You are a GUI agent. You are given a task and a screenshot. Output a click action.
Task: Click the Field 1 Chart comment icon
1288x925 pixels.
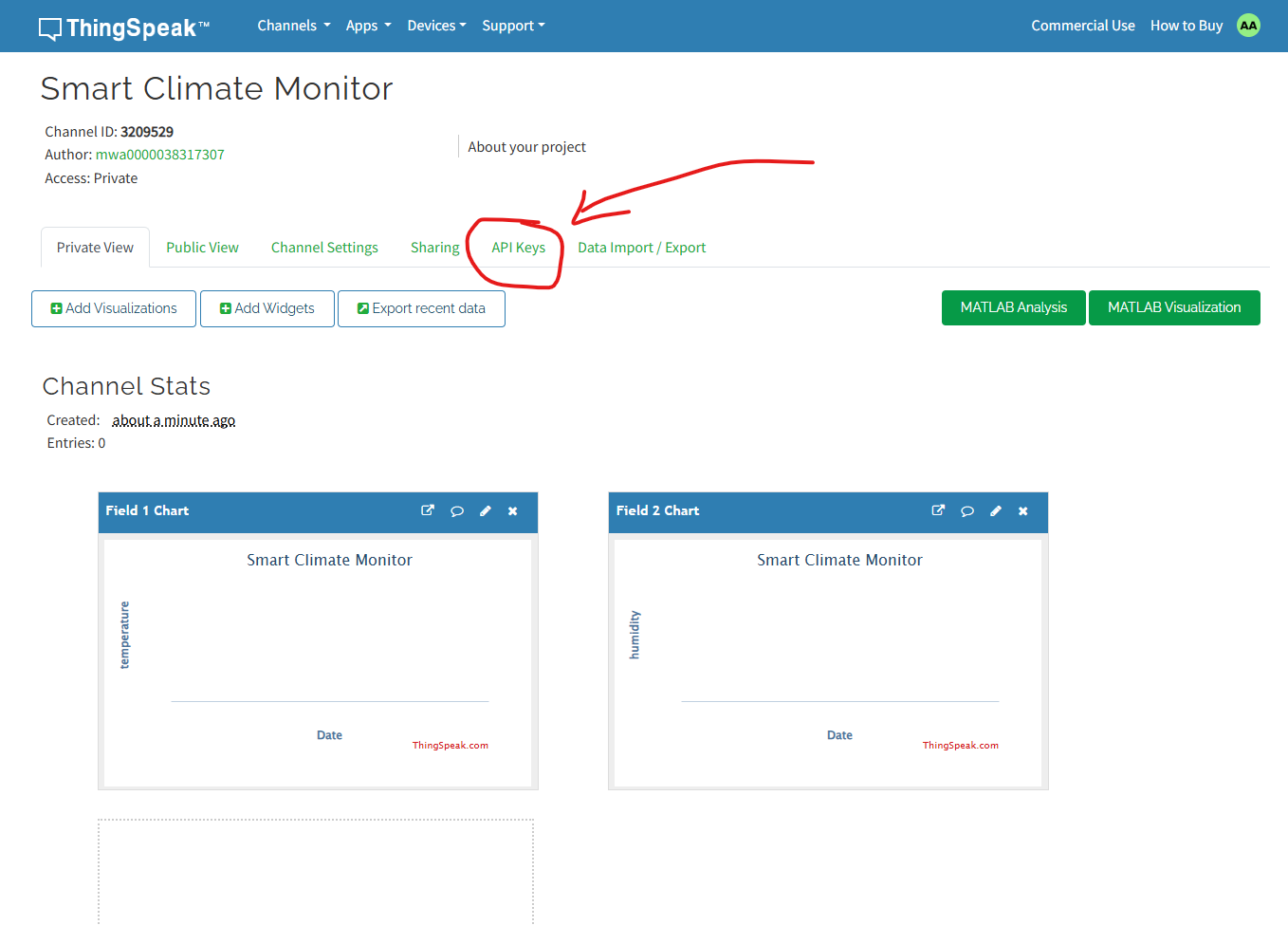tap(457, 511)
